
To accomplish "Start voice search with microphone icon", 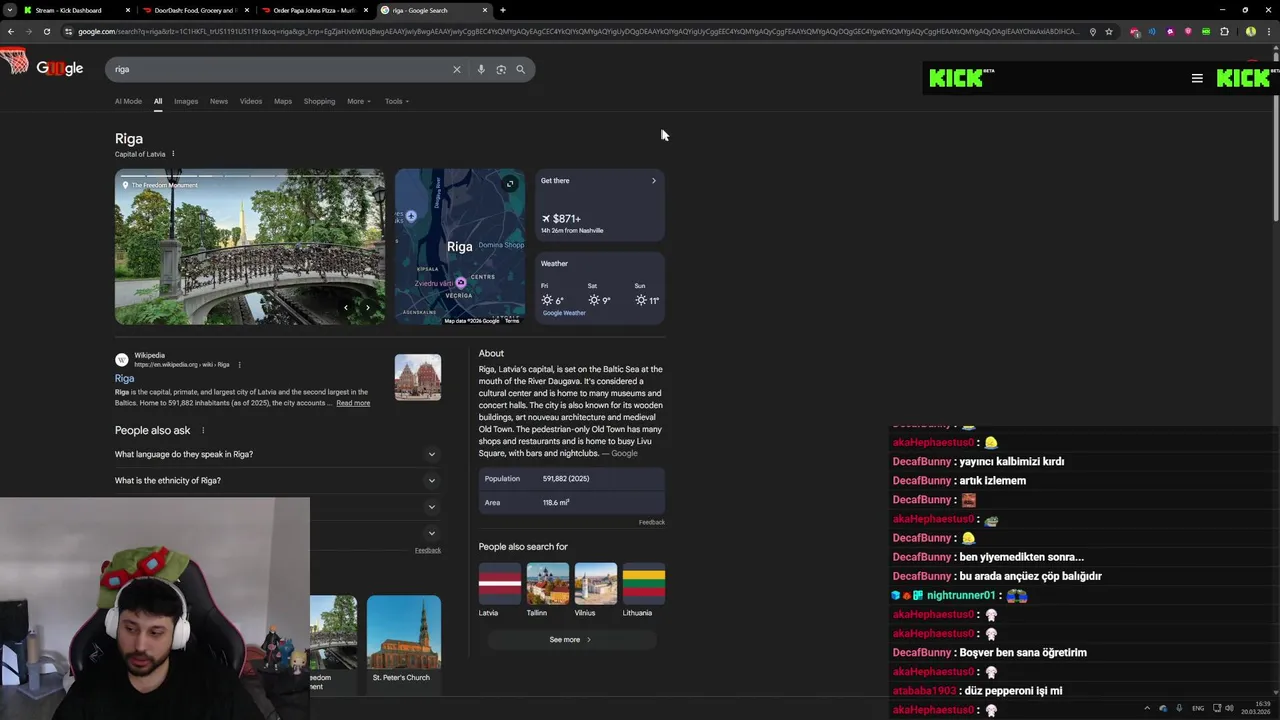I will click(481, 69).
